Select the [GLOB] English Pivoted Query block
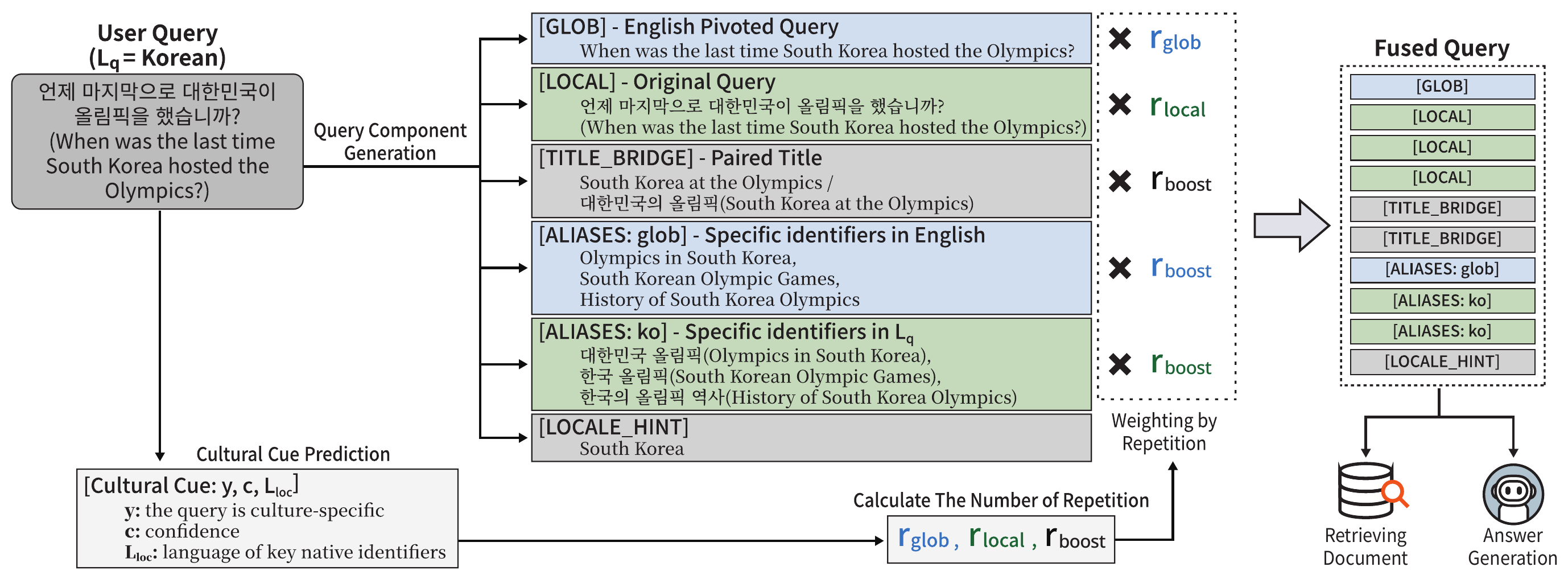This screenshot has width=1568, height=583. [811, 39]
